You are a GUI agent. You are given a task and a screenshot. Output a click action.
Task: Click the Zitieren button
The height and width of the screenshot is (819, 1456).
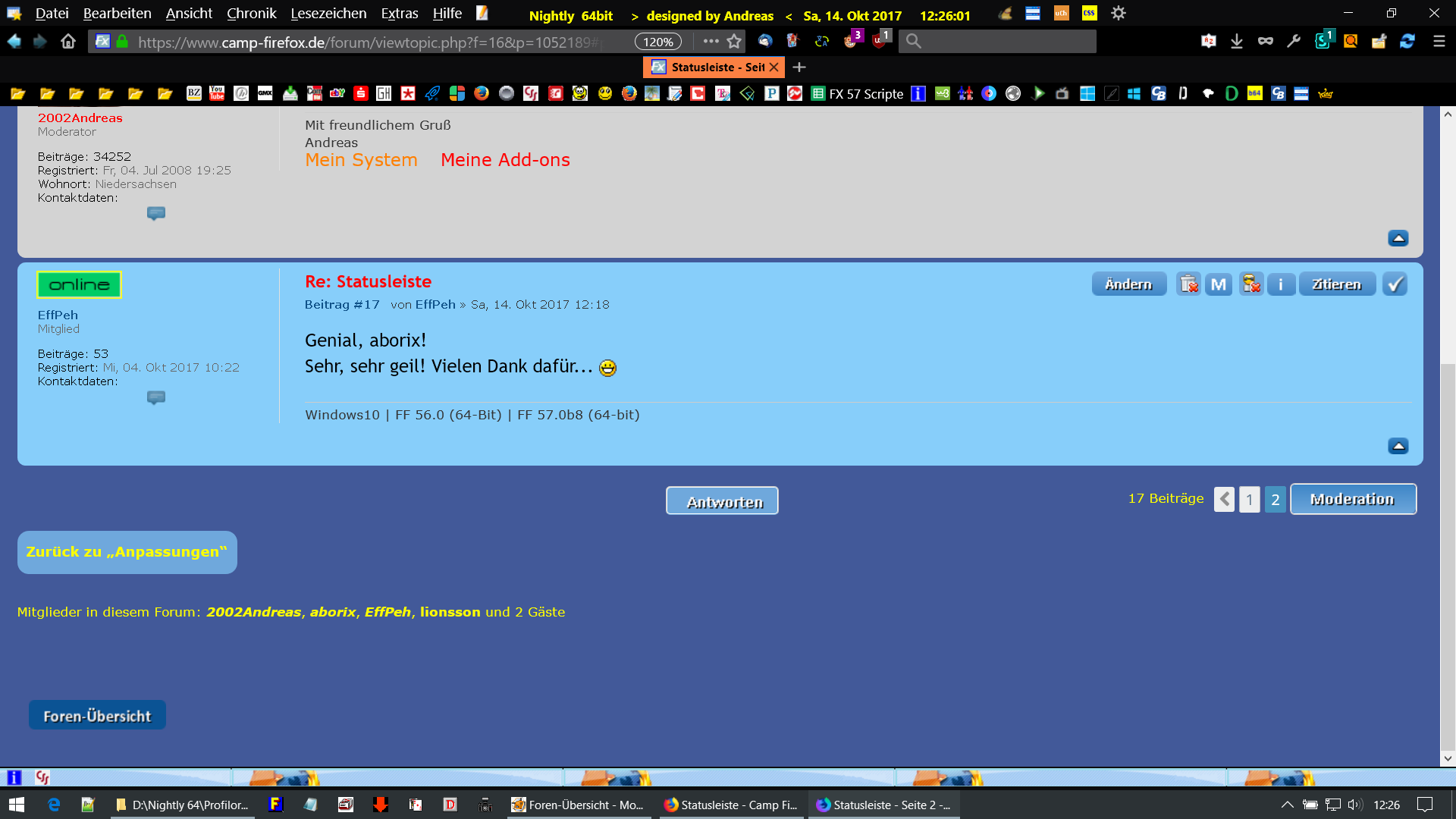point(1336,284)
